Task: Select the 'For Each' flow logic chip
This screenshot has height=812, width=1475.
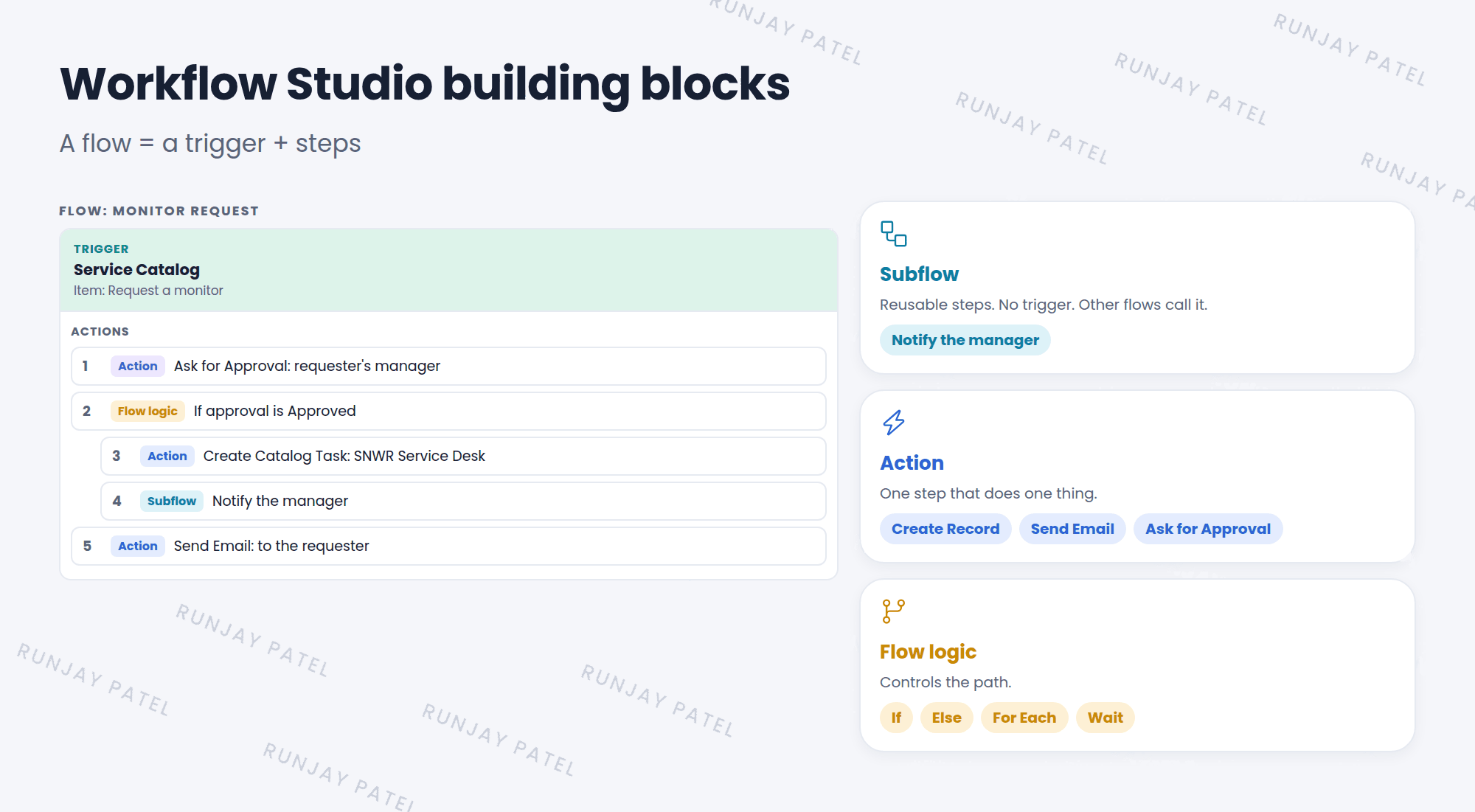Action: pyautogui.click(x=1024, y=718)
